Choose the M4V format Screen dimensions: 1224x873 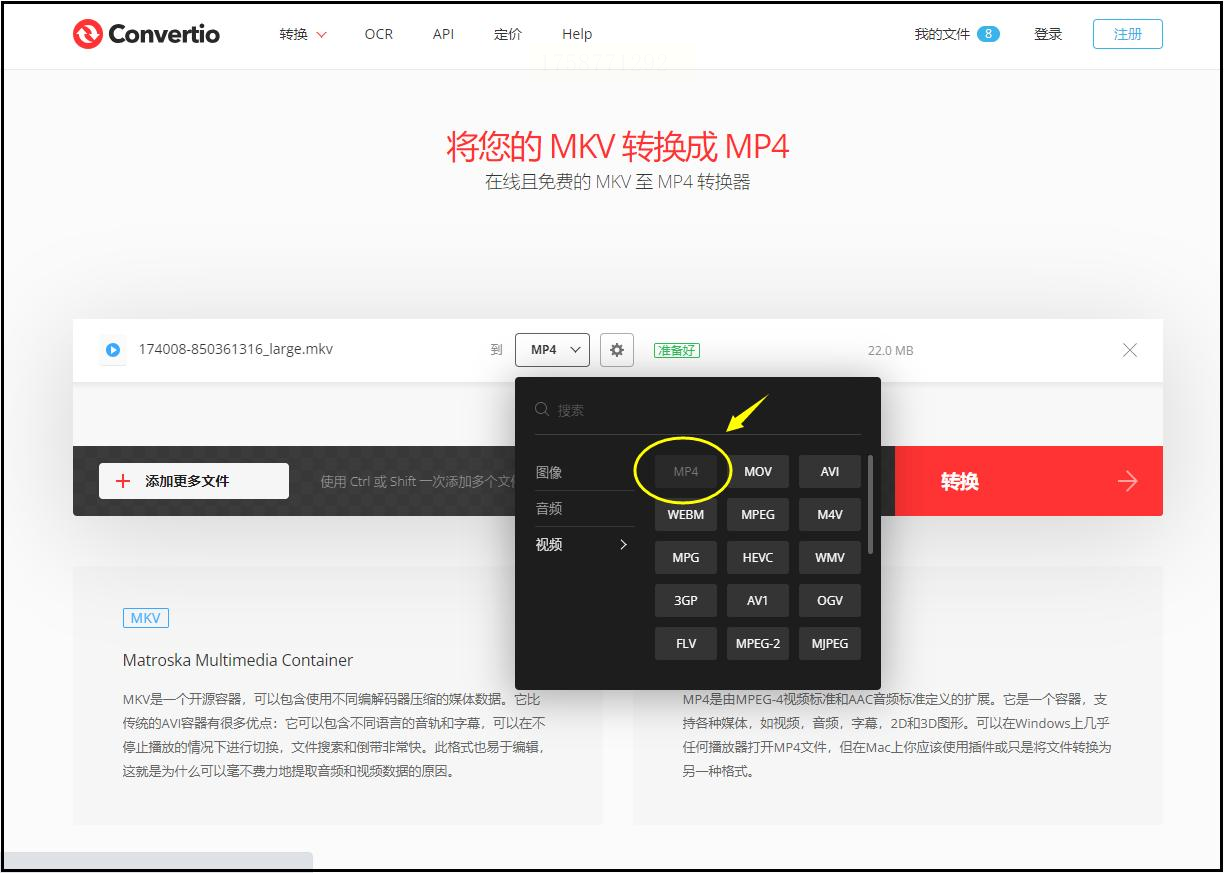pos(830,515)
